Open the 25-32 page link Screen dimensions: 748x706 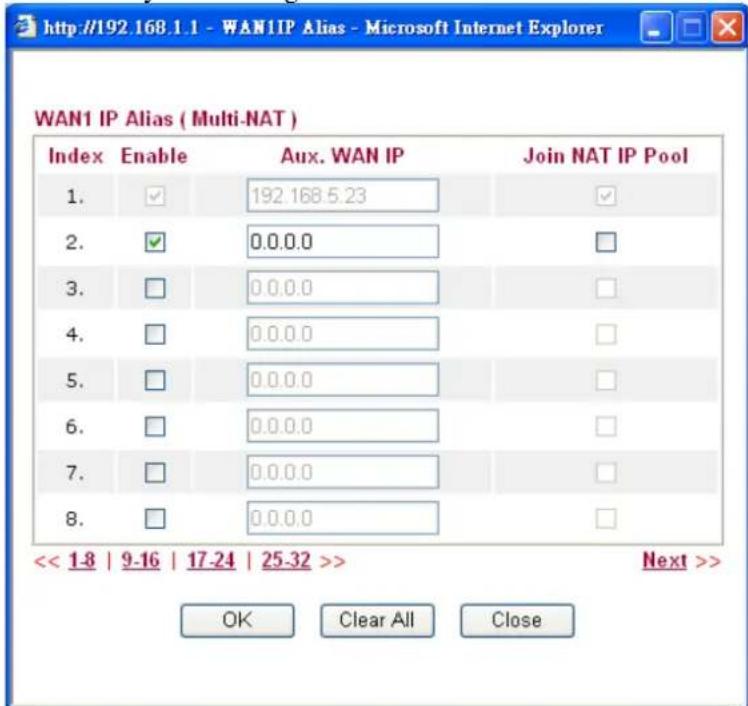pos(286,561)
